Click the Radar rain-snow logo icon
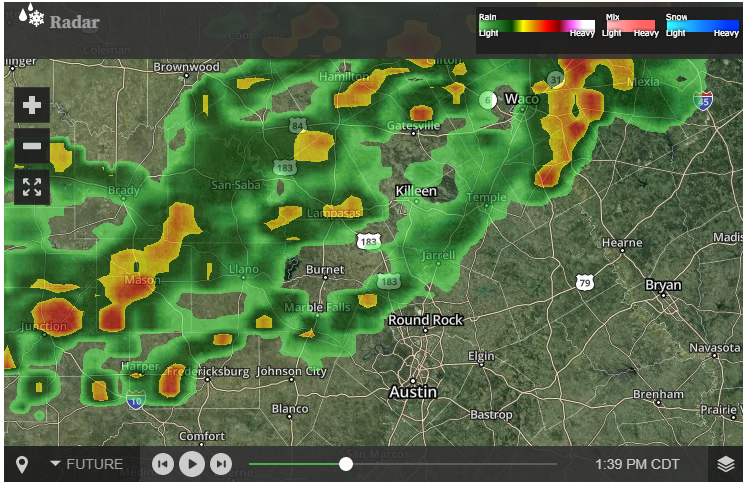Image resolution: width=743 pixels, height=486 pixels. [31, 15]
